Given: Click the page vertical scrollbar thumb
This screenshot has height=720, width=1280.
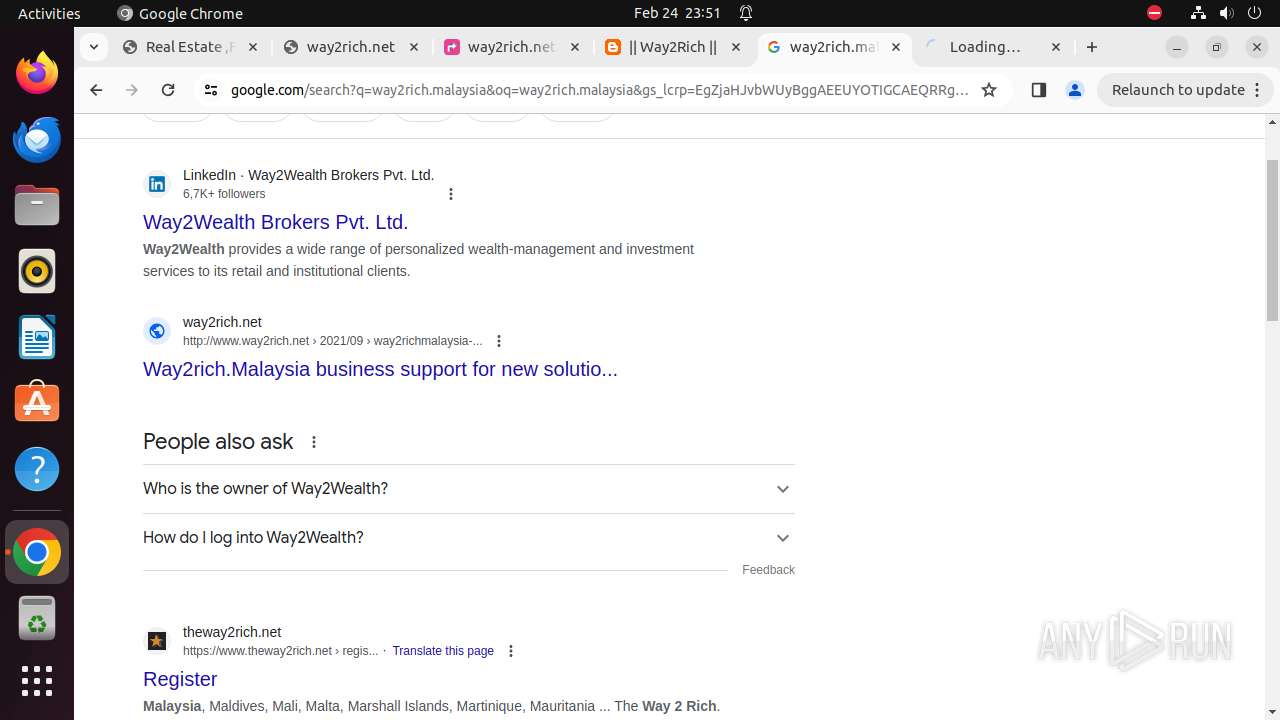Looking at the screenshot, I should pos(1272,240).
